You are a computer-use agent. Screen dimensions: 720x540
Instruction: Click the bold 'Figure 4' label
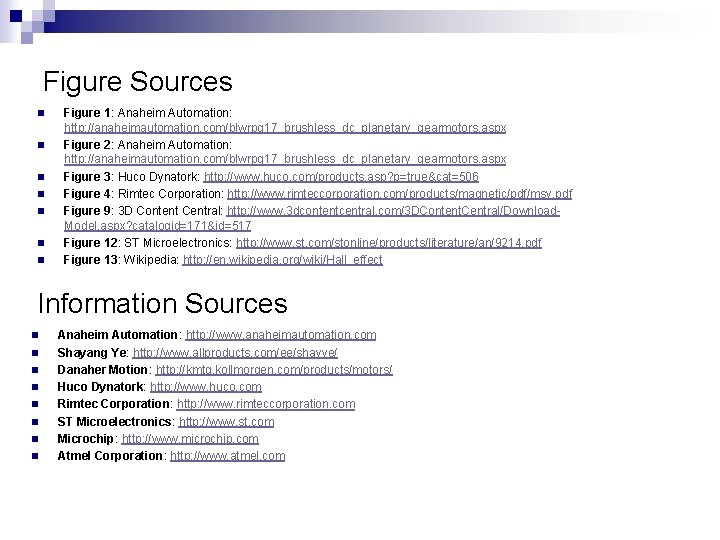pos(87,194)
